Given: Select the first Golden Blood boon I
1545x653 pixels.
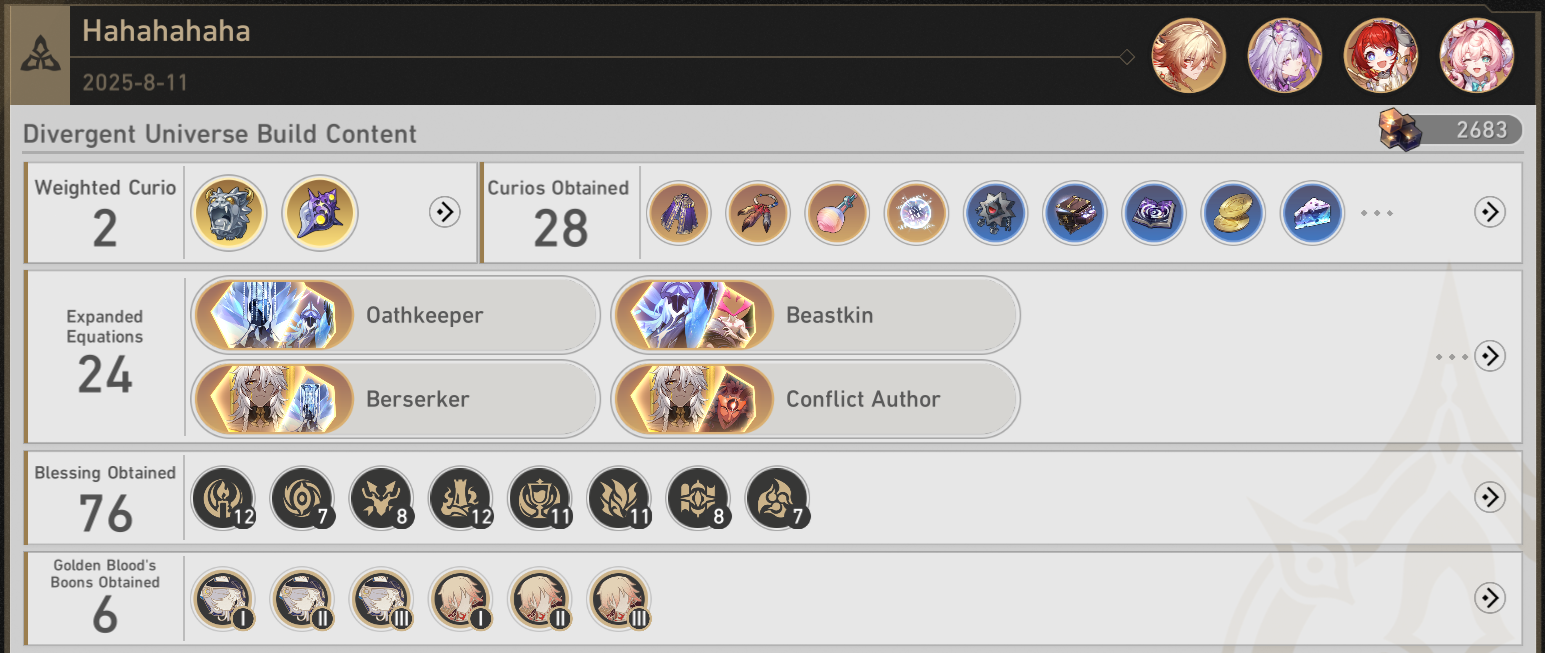Looking at the screenshot, I should (x=222, y=599).
